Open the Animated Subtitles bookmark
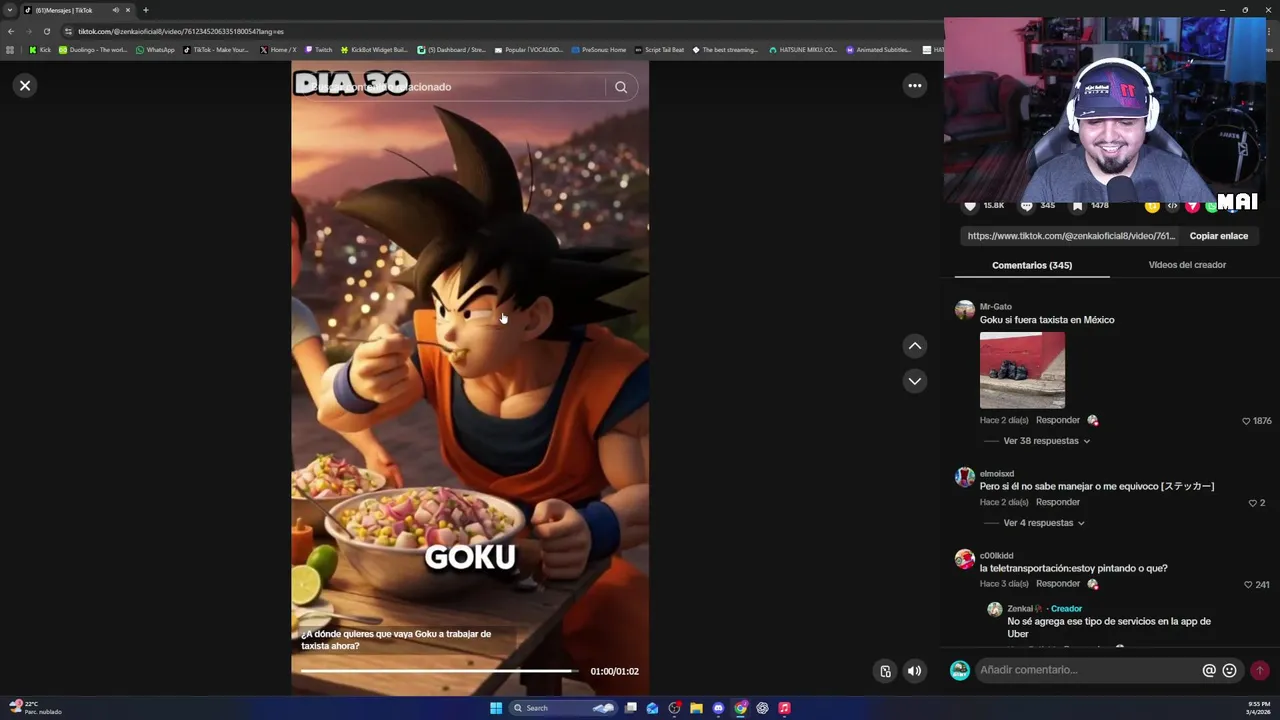Image resolution: width=1280 pixels, height=720 pixels. tap(879, 50)
